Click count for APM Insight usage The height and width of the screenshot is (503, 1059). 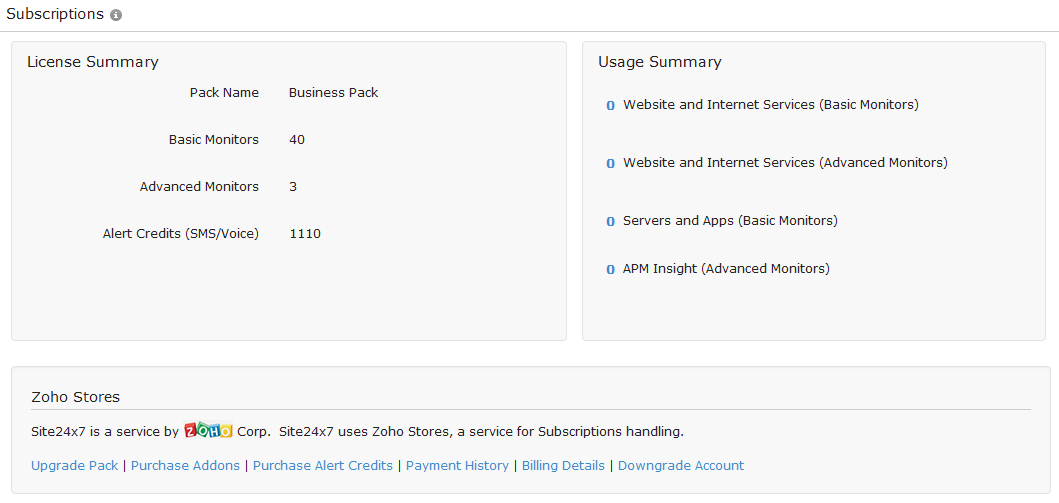(x=610, y=270)
